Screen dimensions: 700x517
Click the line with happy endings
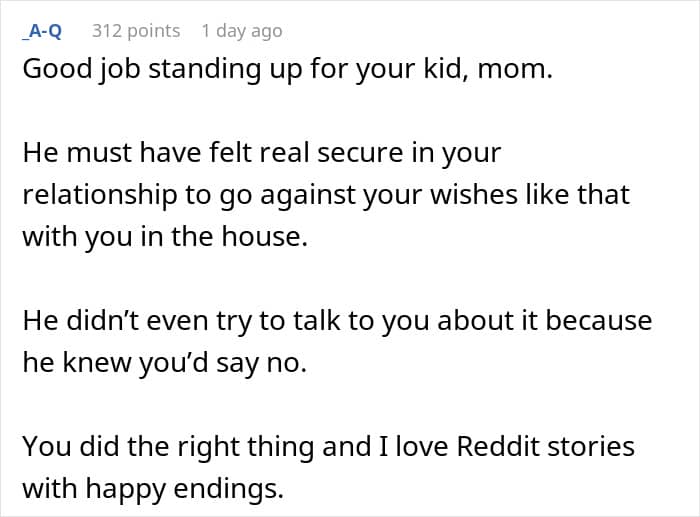pos(153,488)
